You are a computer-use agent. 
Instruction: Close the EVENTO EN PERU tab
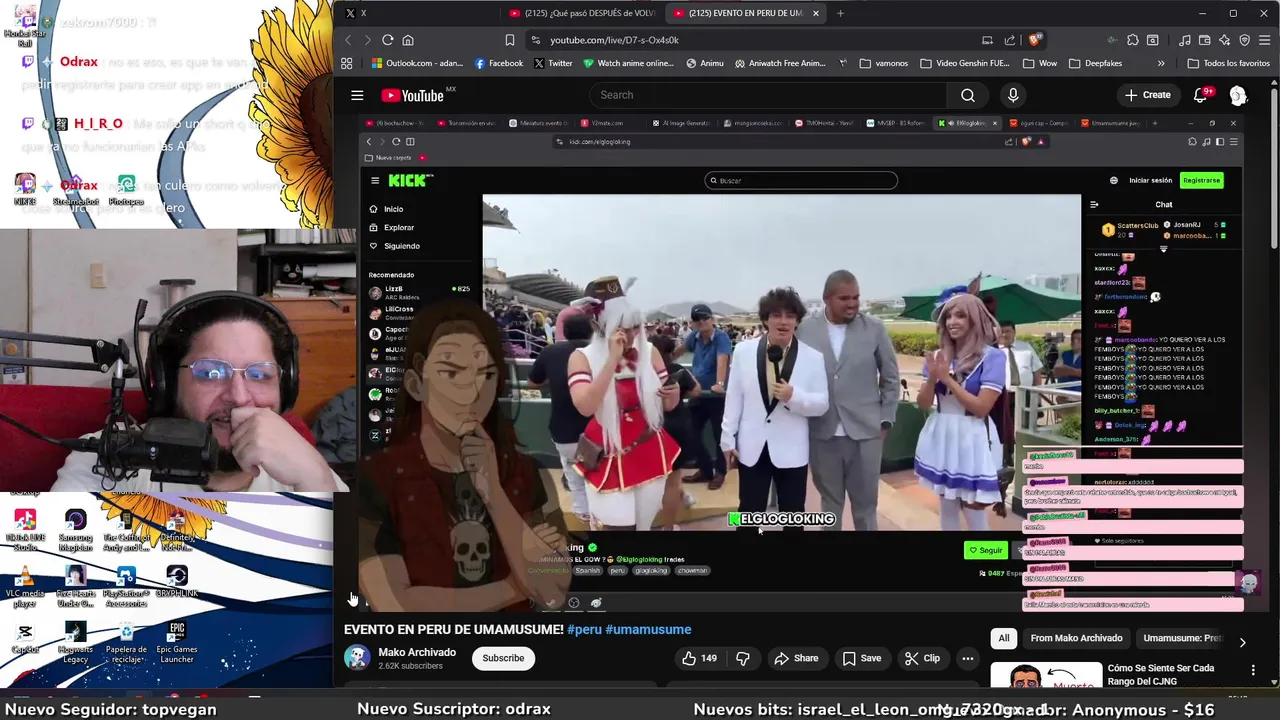816,13
